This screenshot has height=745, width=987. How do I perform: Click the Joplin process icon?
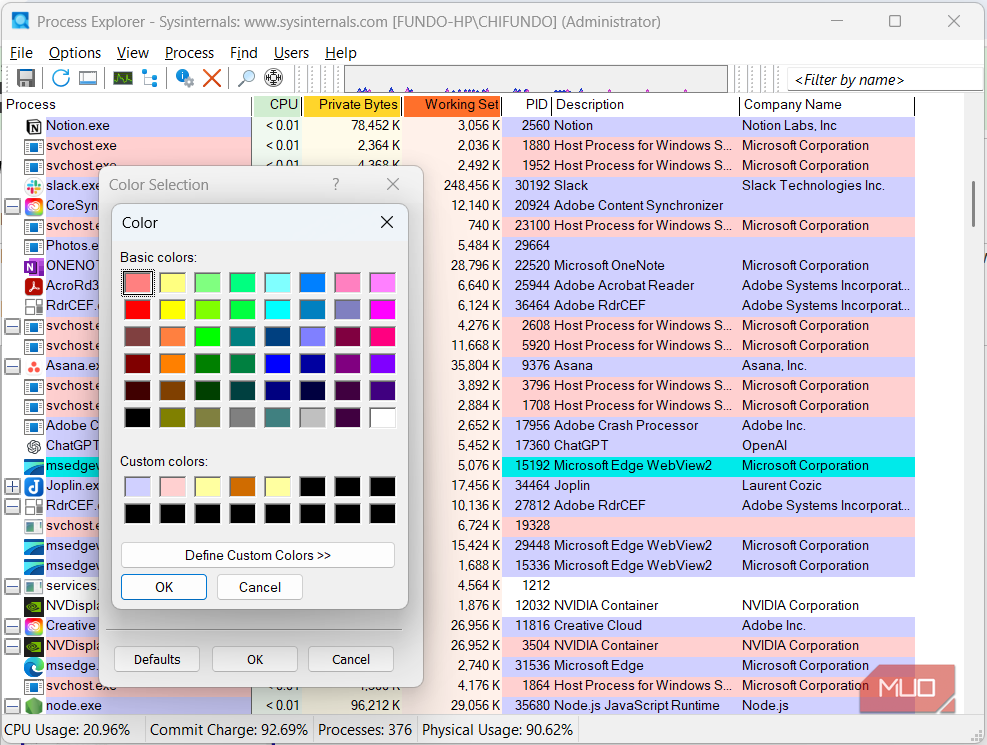(x=34, y=486)
